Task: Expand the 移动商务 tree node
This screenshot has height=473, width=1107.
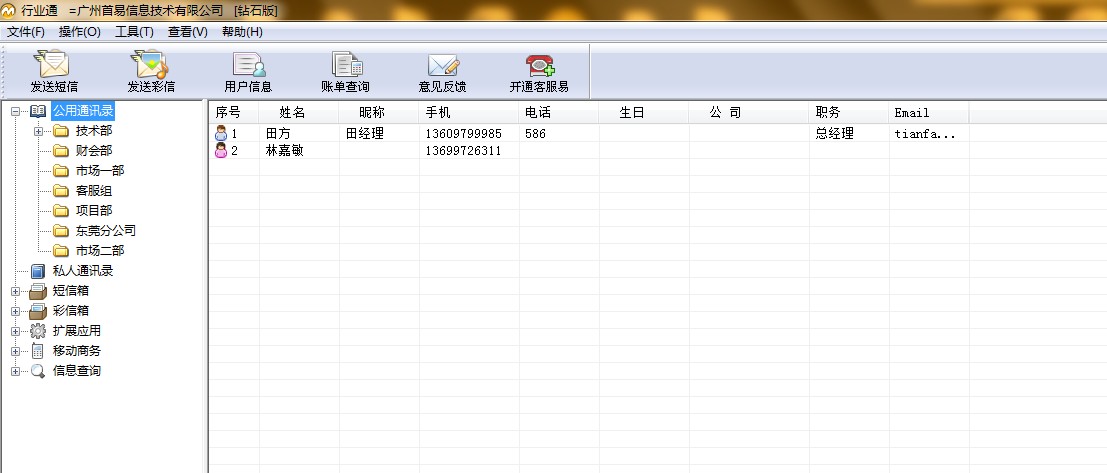Action: (x=16, y=351)
